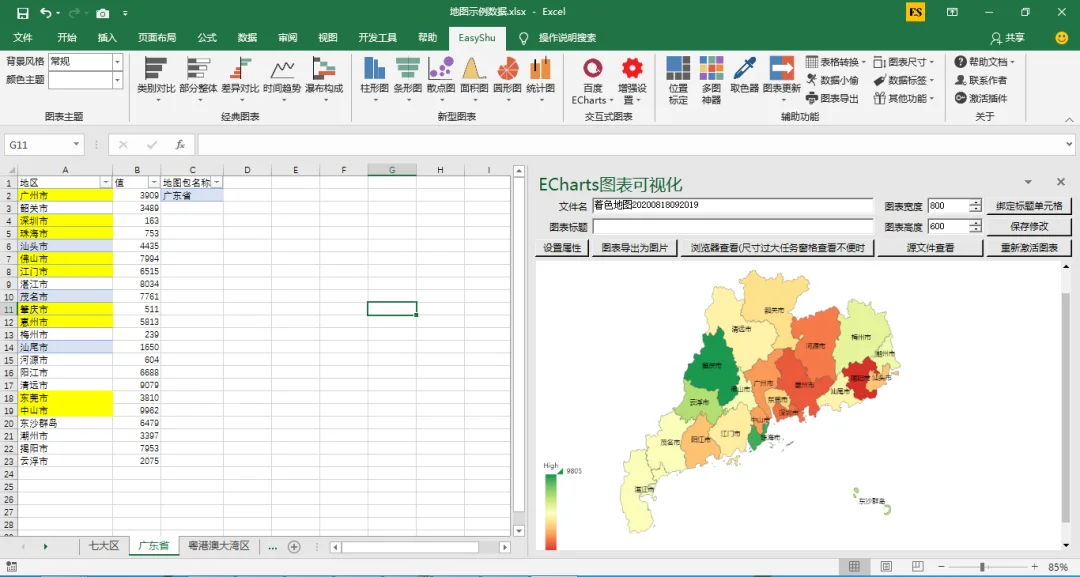Screen dimensions: 1080x577
Task: Click the 位置标定 position calibration icon
Action: pyautogui.click(x=678, y=81)
